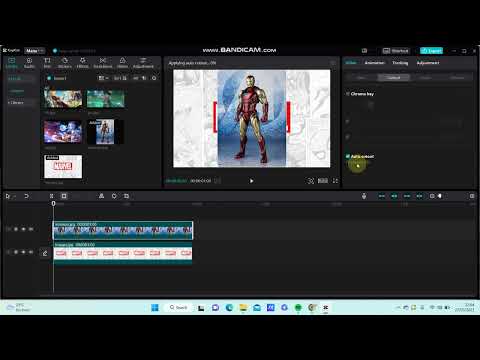Image resolution: width=480 pixels, height=360 pixels.
Task: Adjust the timeline zoom slider
Action: coord(440,196)
